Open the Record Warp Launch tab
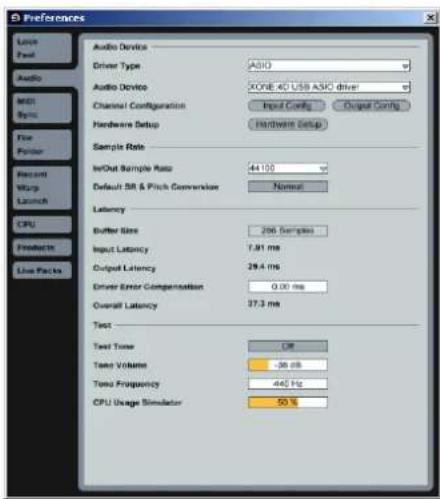 click(42, 188)
